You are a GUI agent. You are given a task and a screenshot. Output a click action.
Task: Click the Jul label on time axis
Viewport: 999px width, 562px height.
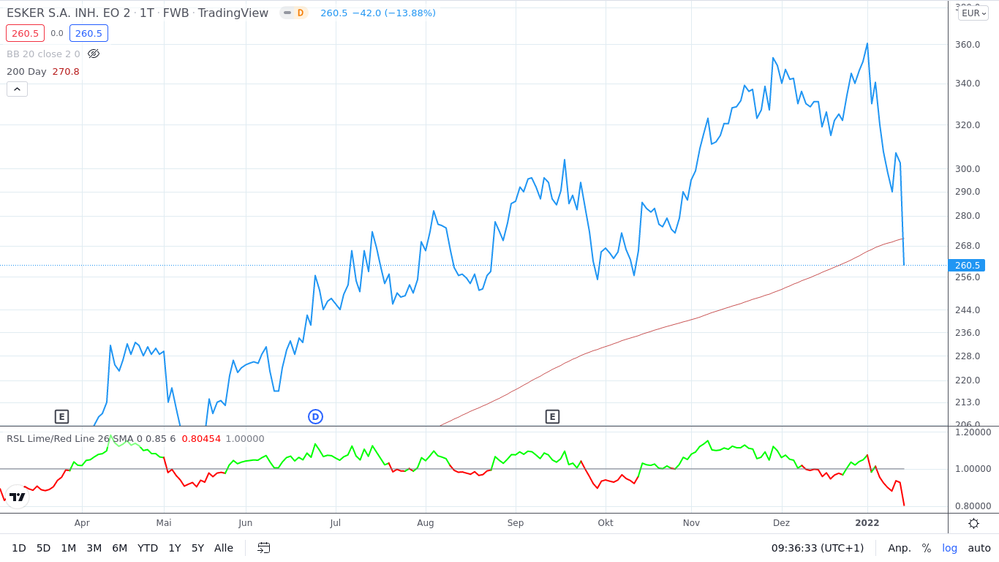[335, 522]
